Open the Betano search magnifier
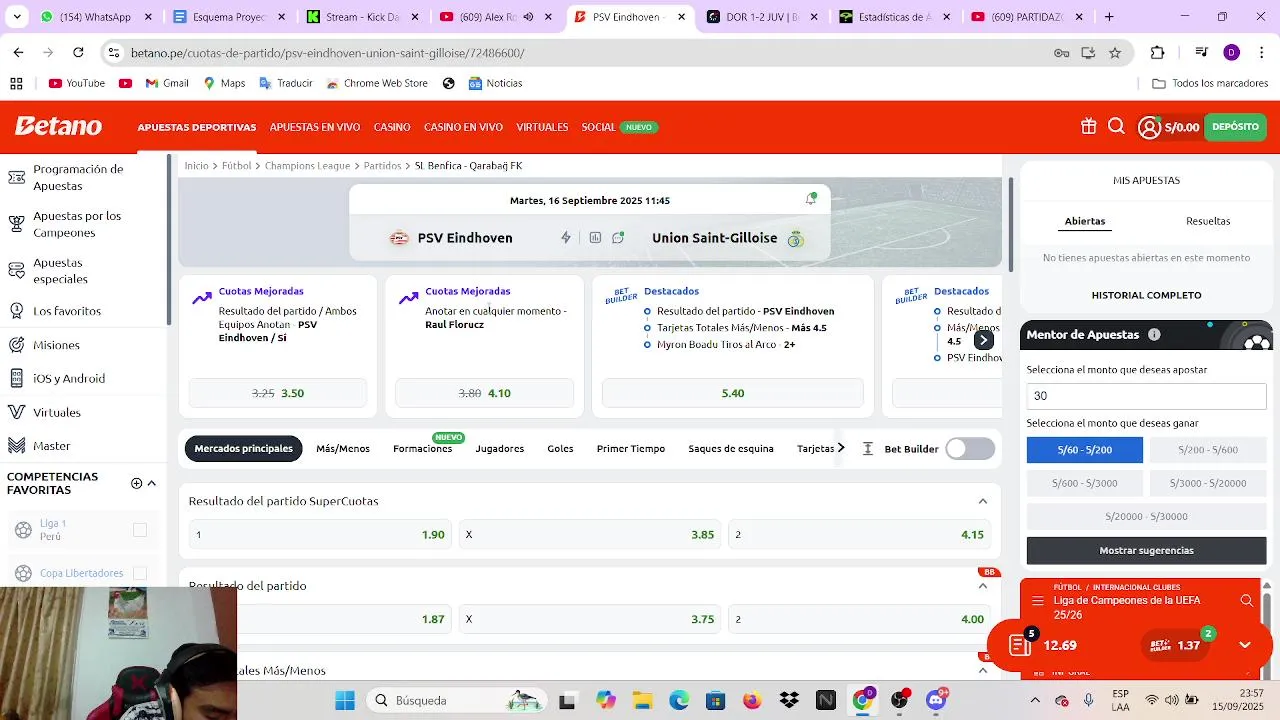Image resolution: width=1280 pixels, height=720 pixels. (x=1117, y=127)
